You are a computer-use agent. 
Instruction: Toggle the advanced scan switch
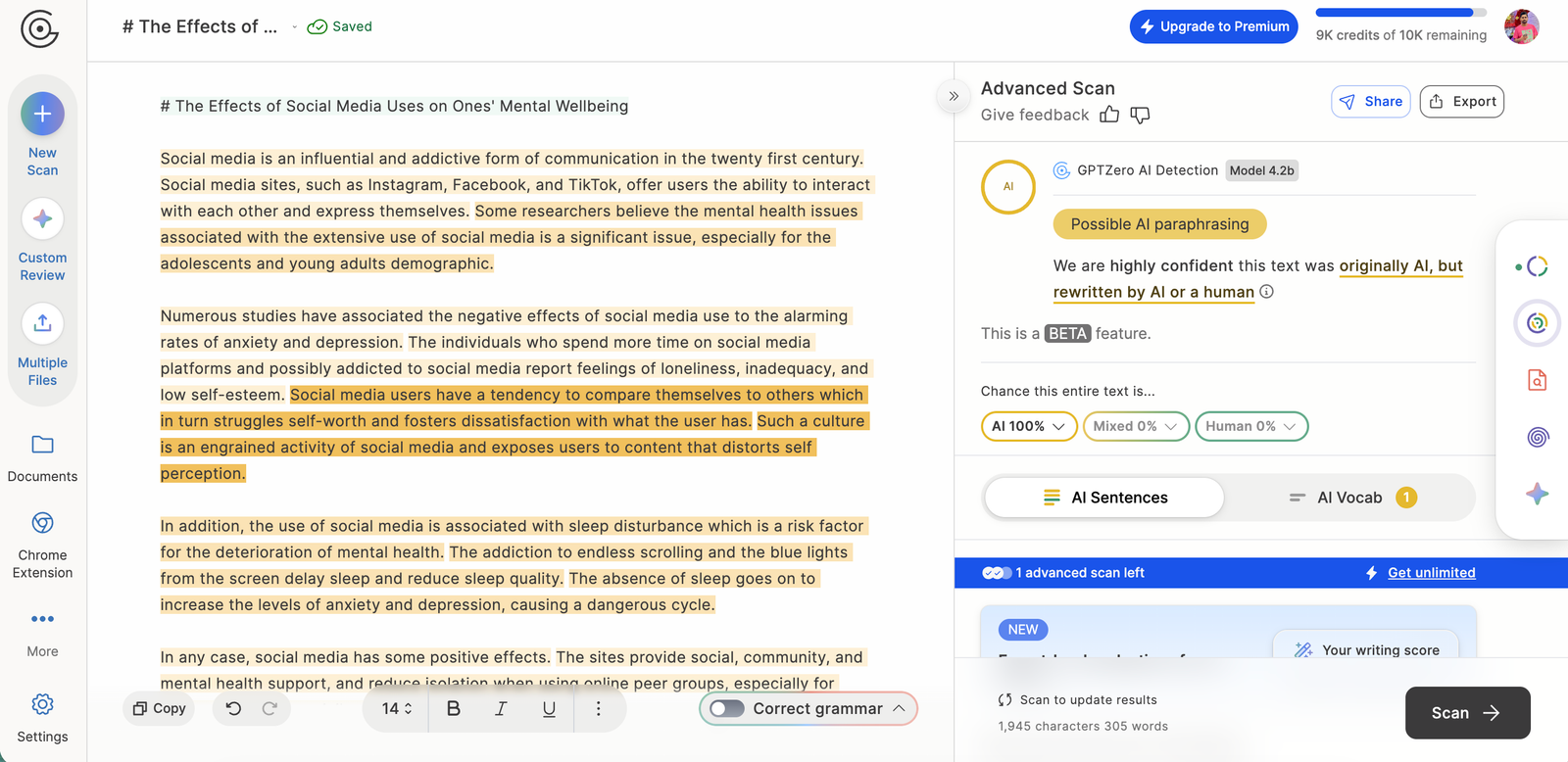tap(997, 573)
